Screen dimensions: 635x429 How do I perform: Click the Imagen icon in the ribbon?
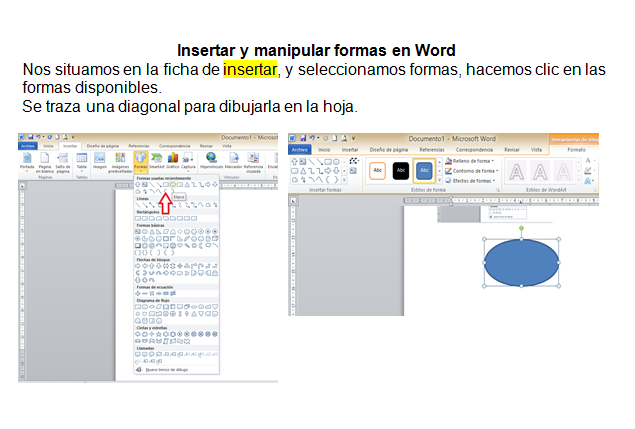click(101, 158)
